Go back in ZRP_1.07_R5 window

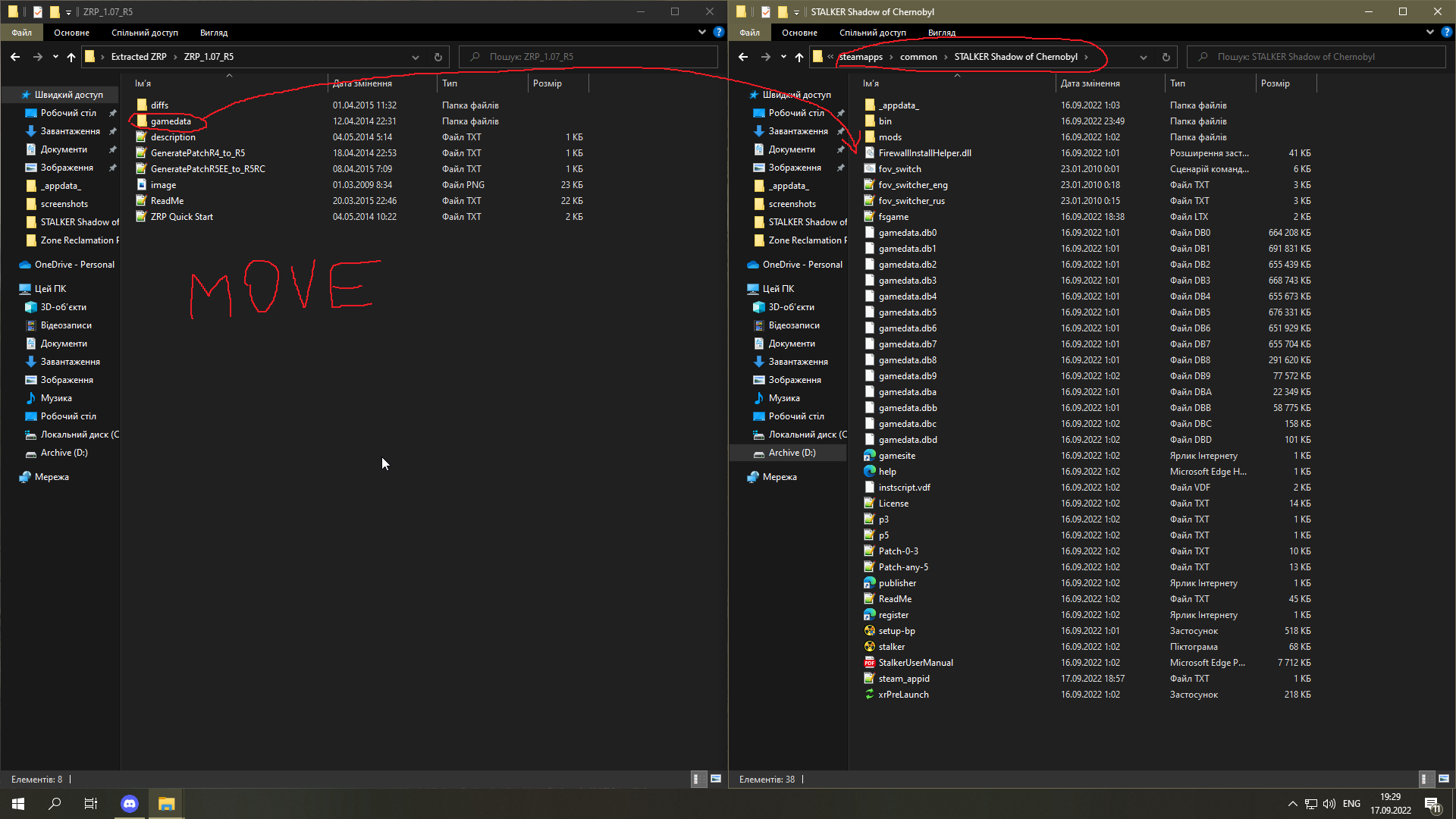[x=15, y=57]
